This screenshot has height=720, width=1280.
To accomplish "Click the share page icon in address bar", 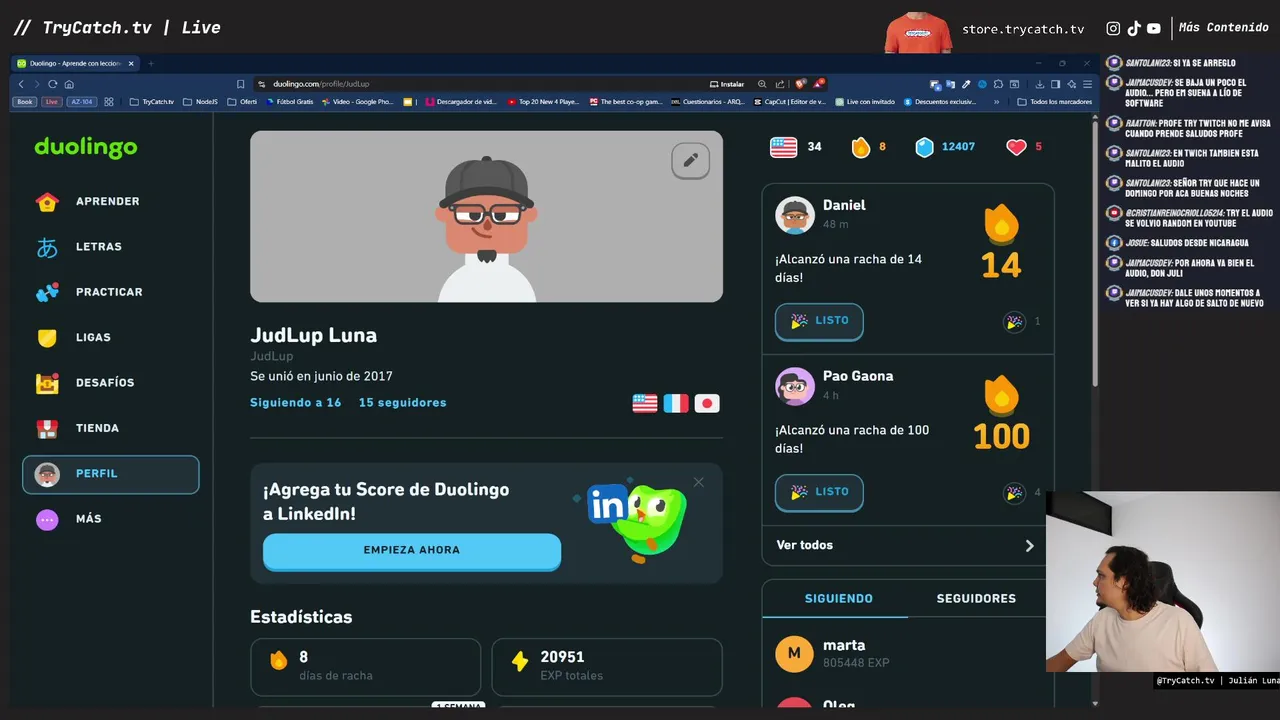I will point(780,84).
